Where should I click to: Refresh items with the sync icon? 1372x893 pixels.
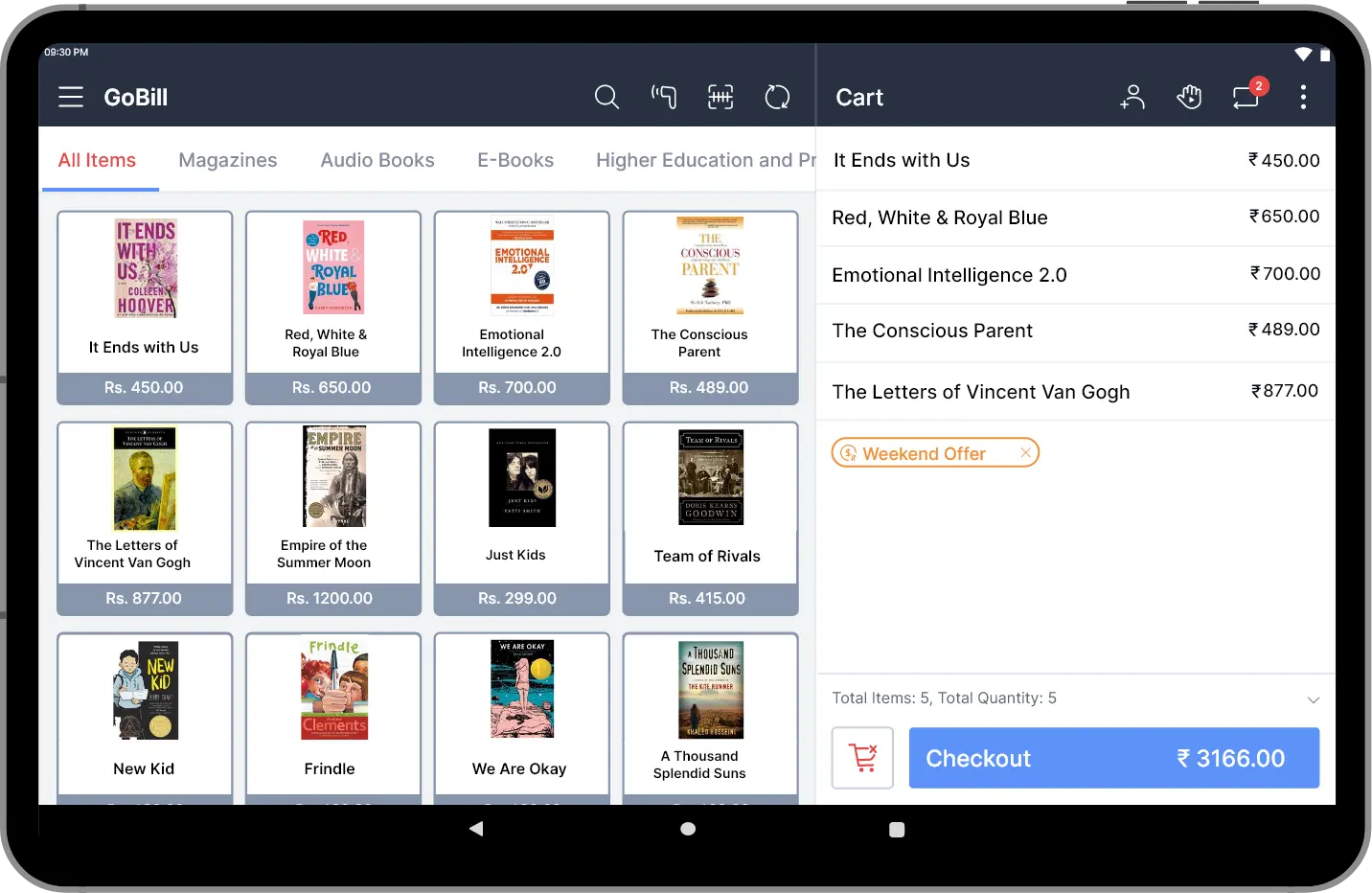777,97
